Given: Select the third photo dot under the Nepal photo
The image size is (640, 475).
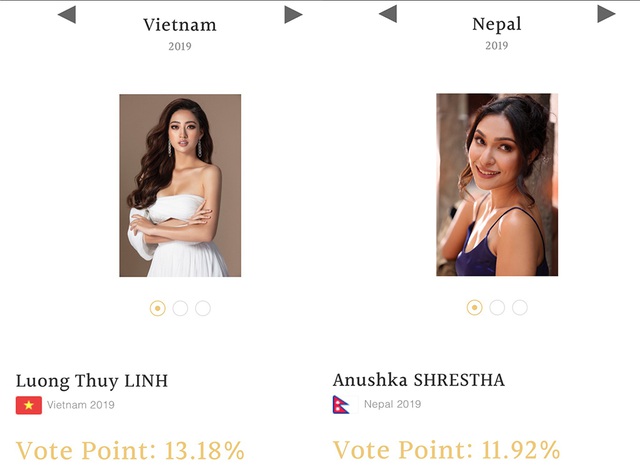Looking at the screenshot, I should pos(520,308).
